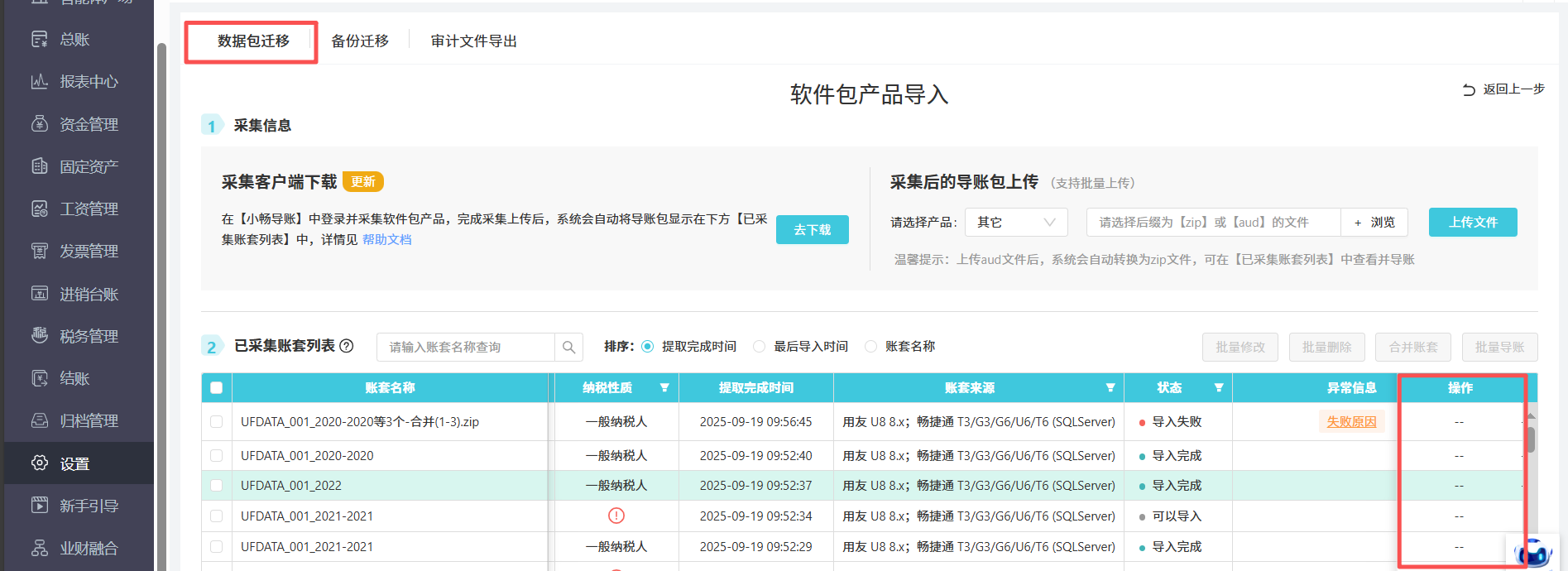Click the 去下载 button

tap(812, 230)
